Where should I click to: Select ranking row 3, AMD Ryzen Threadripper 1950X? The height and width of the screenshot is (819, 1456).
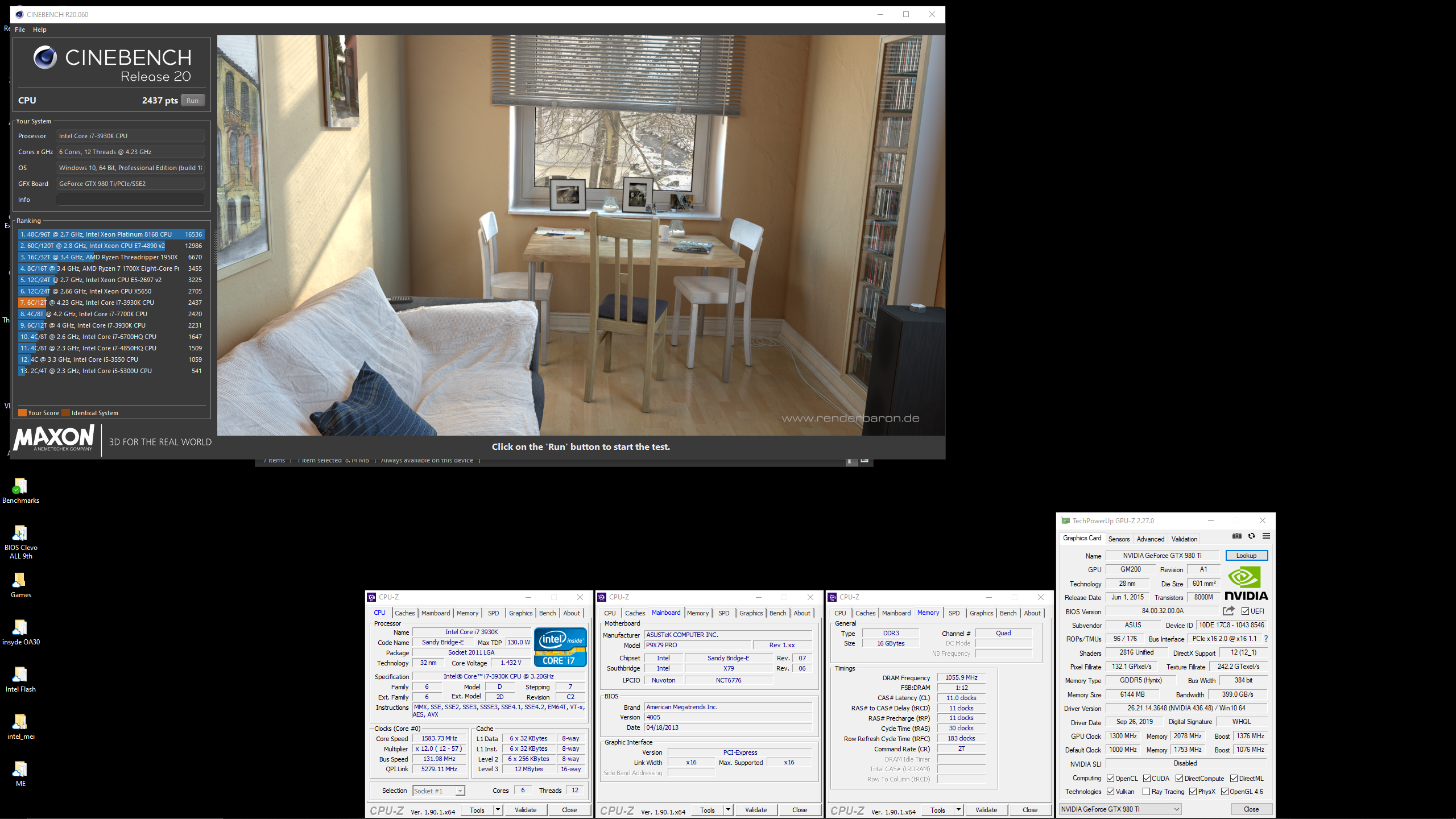(x=111, y=257)
